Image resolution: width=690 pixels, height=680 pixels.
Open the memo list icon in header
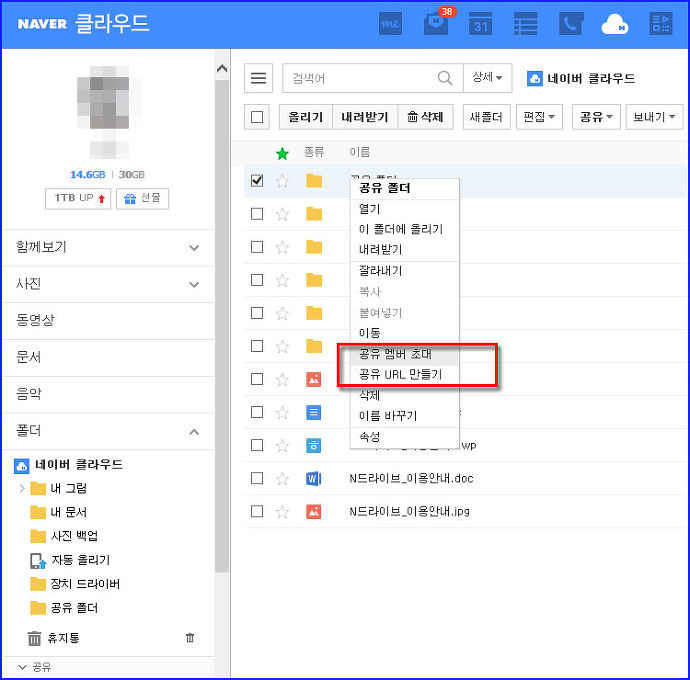[x=525, y=23]
